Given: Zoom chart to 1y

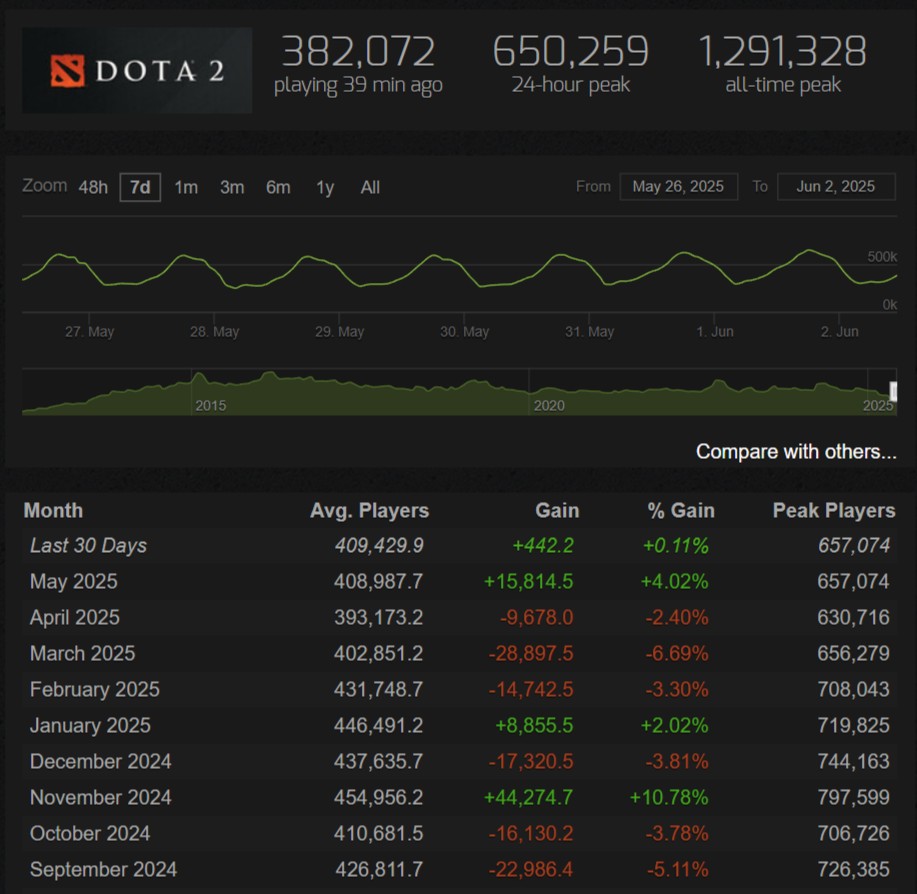Looking at the screenshot, I should 325,187.
